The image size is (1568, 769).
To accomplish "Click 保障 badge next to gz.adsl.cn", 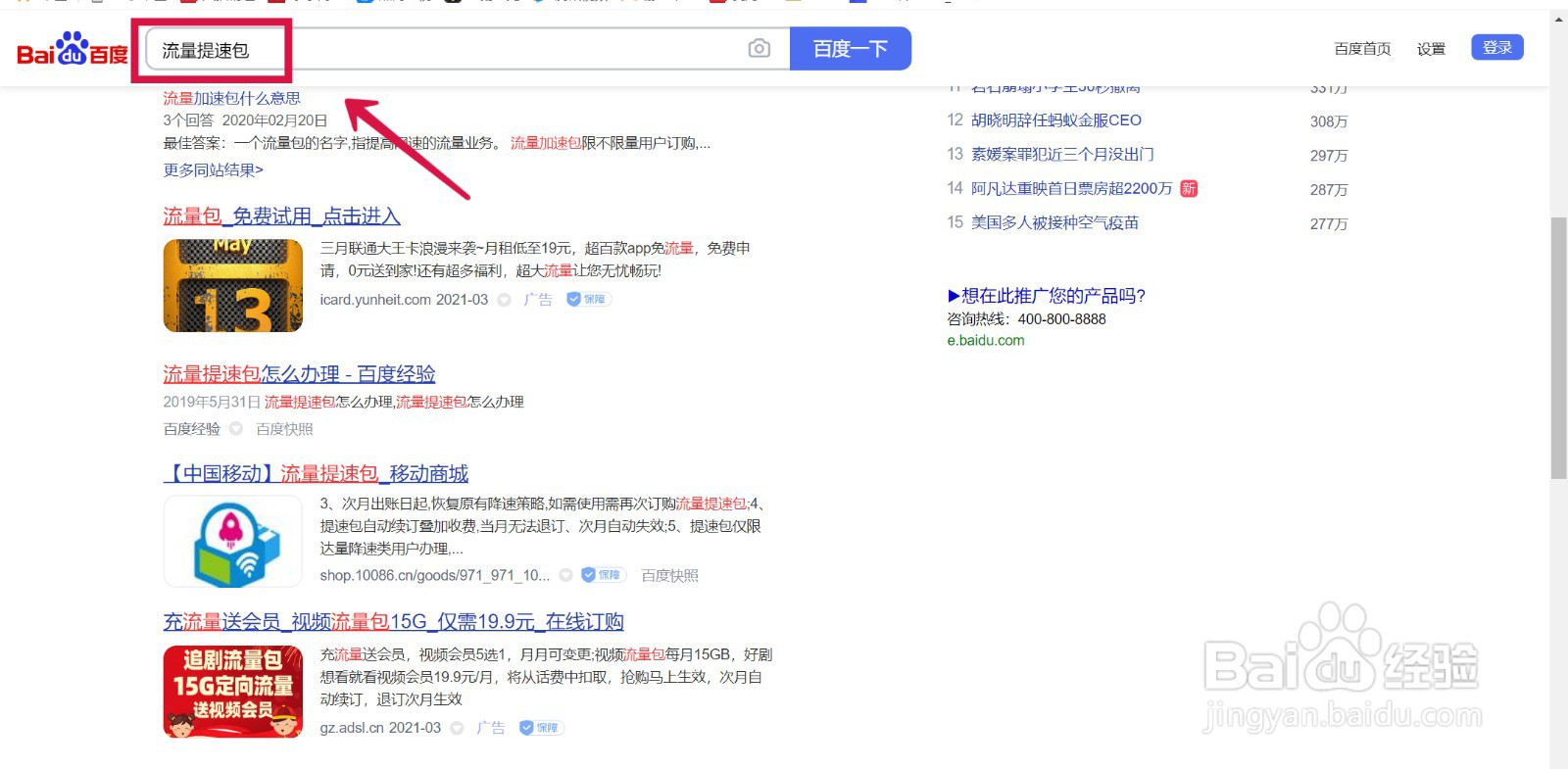I will click(541, 728).
